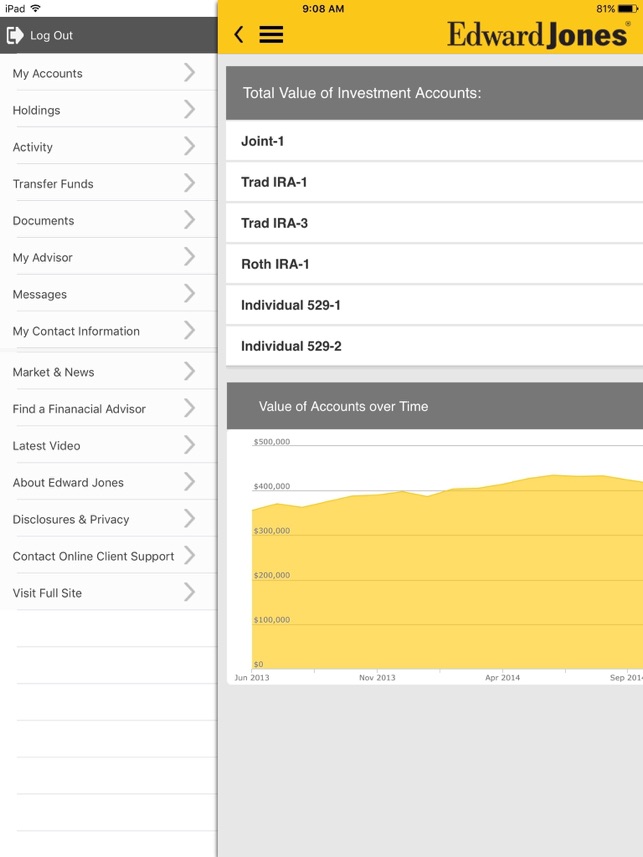Tap the Nov 2013 date label
The image size is (643, 857).
(377, 678)
